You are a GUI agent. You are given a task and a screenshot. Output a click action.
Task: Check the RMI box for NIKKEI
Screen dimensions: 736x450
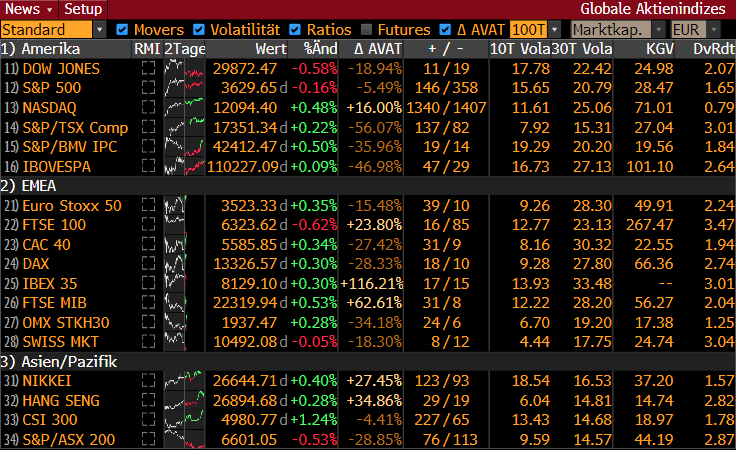pos(148,381)
